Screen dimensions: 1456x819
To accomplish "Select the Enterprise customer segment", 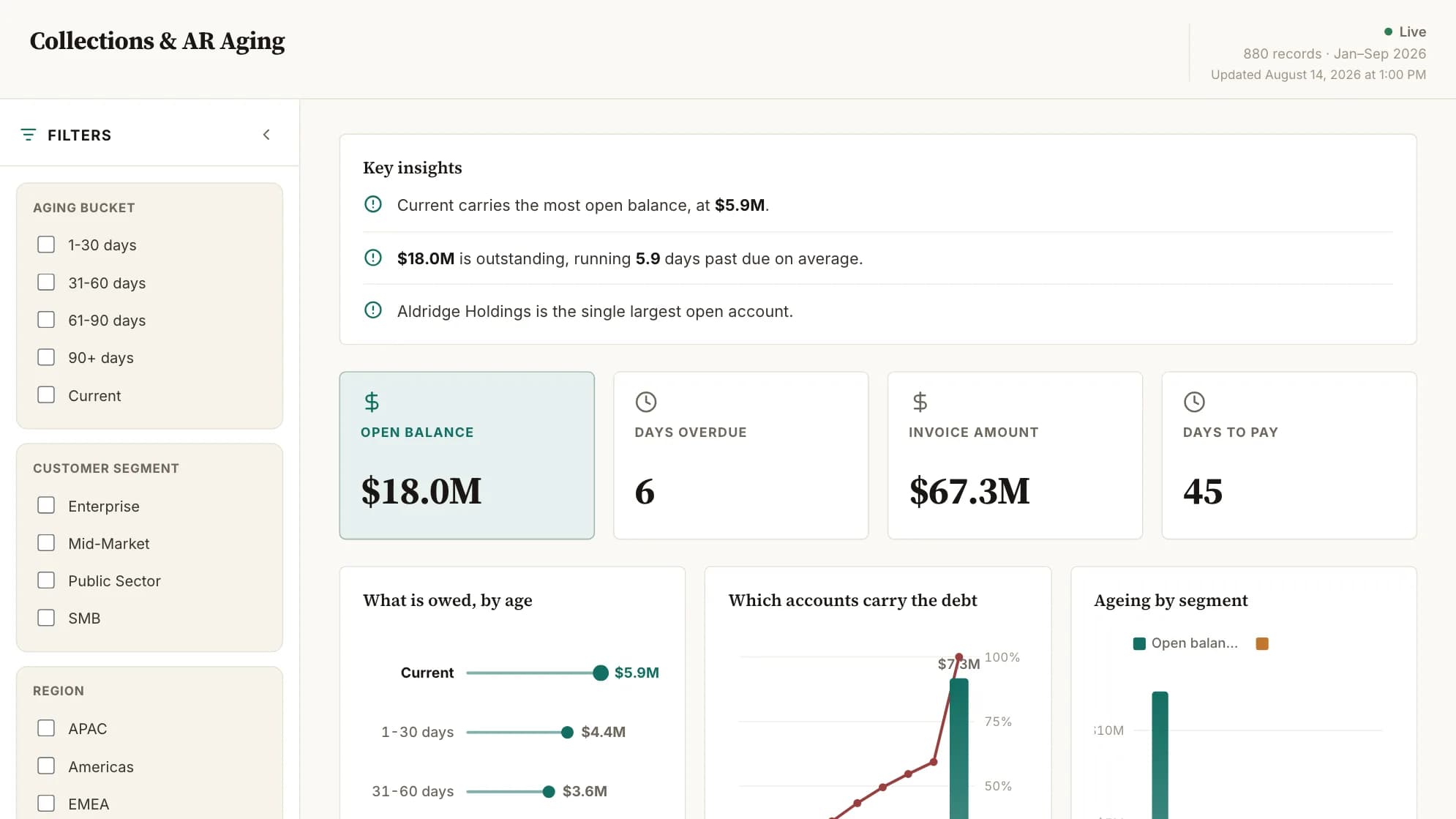I will point(46,506).
